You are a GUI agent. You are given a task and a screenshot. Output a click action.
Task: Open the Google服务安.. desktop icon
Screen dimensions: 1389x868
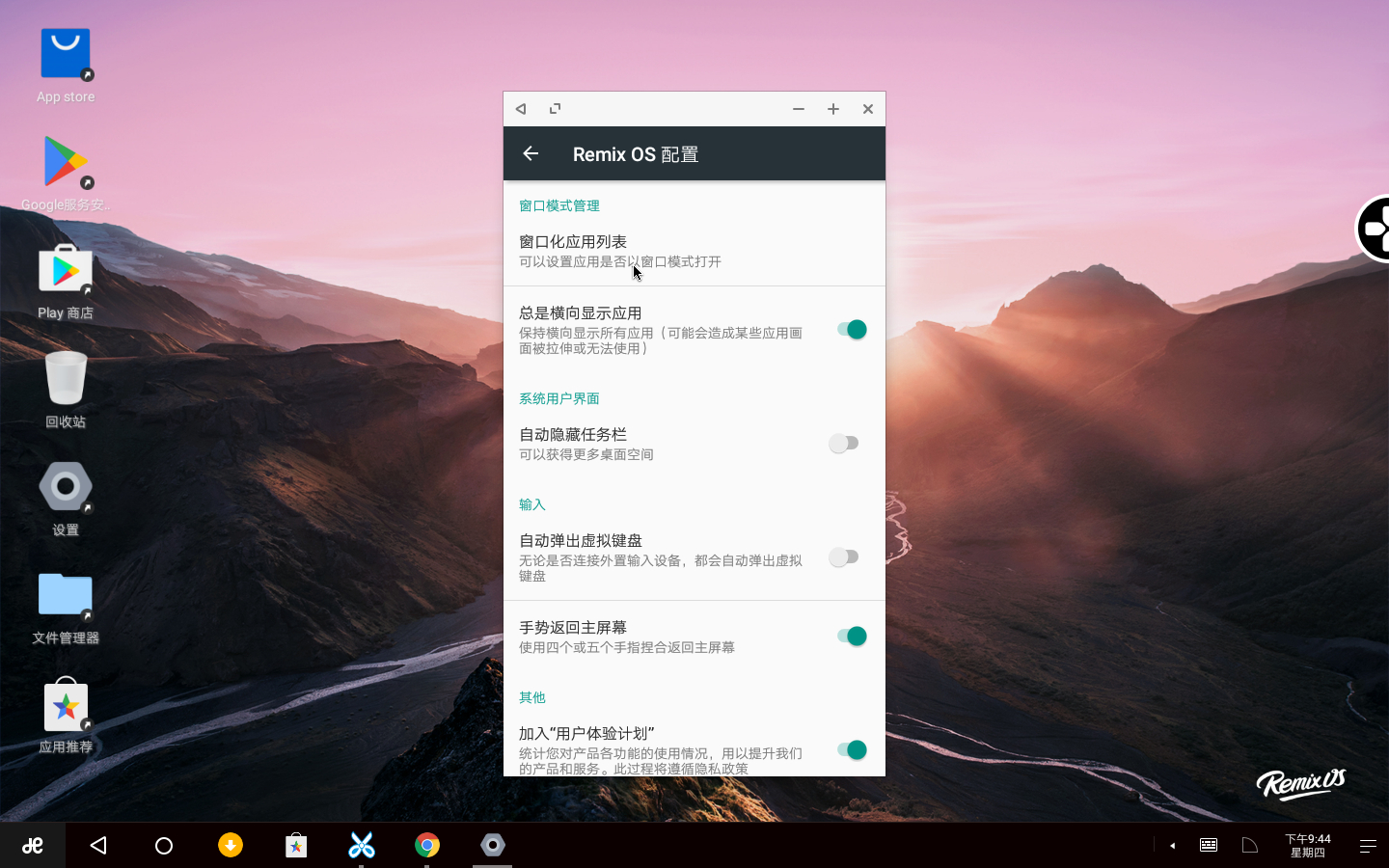click(66, 174)
